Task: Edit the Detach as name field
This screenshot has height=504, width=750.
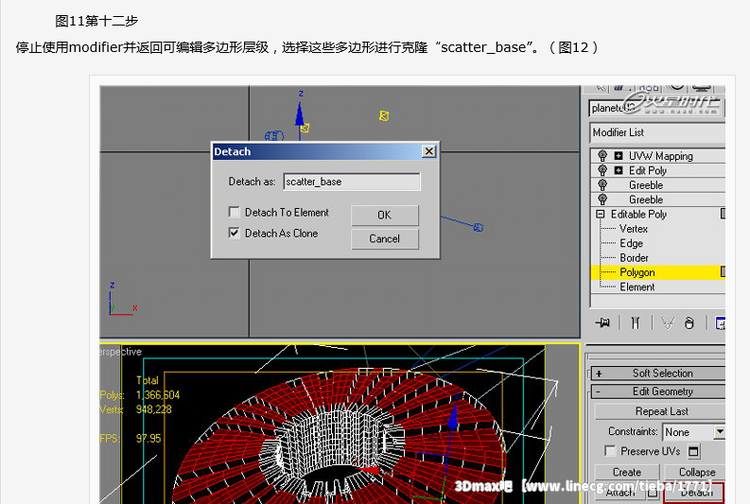Action: tap(352, 182)
